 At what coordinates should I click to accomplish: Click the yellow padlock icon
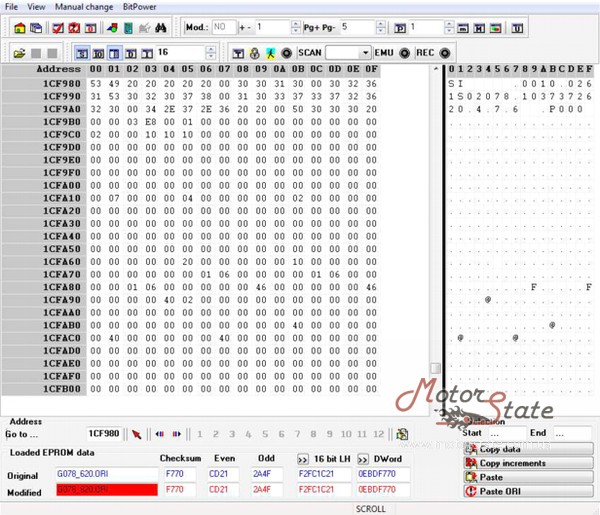coord(254,54)
